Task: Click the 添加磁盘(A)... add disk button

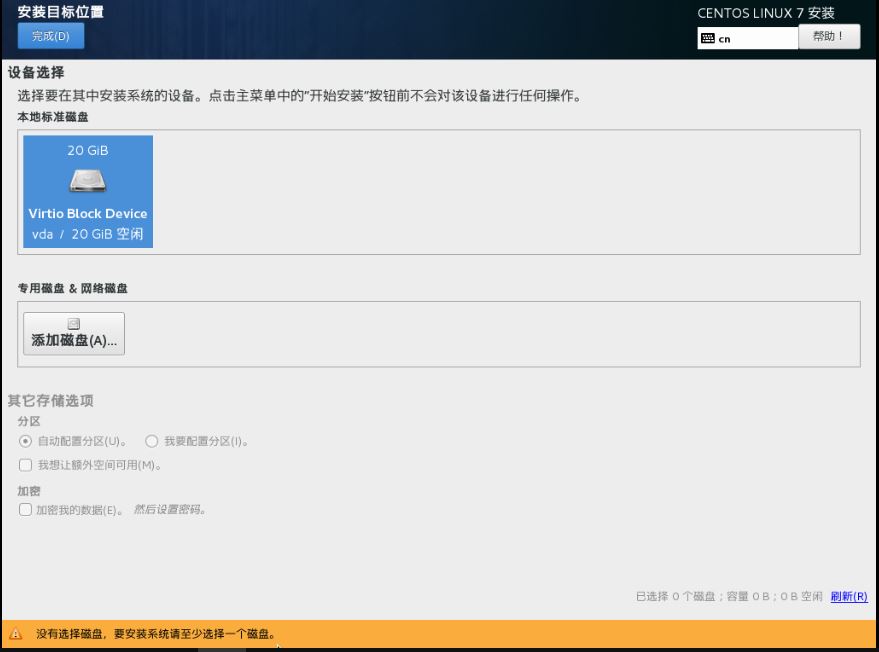Action: click(74, 334)
